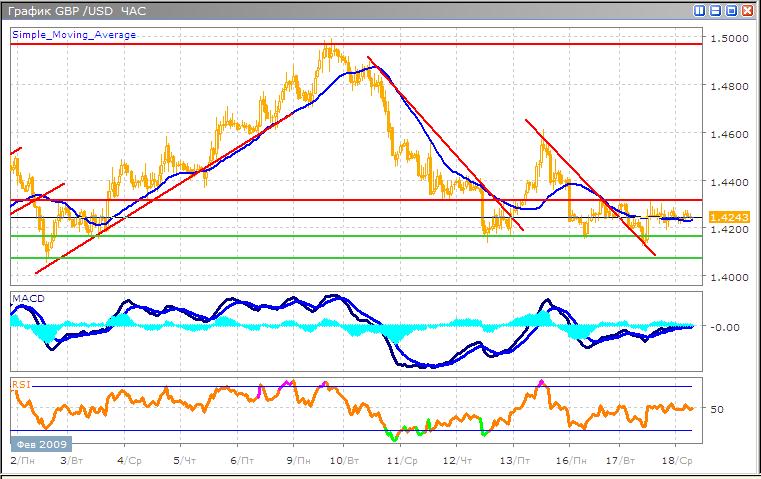Click the horizontal tile icon in title bar
Viewport: 761px width, 479px height.
pos(716,11)
